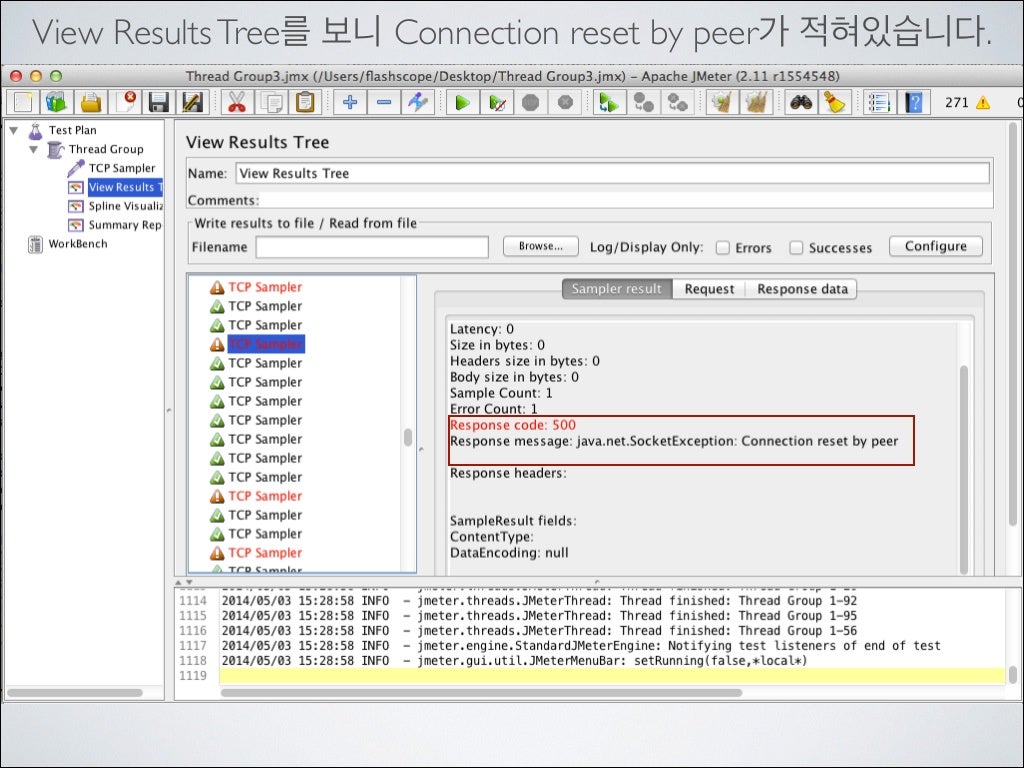Viewport: 1024px width, 768px height.
Task: Clear current results with the broom icon
Action: pyautogui.click(x=722, y=103)
